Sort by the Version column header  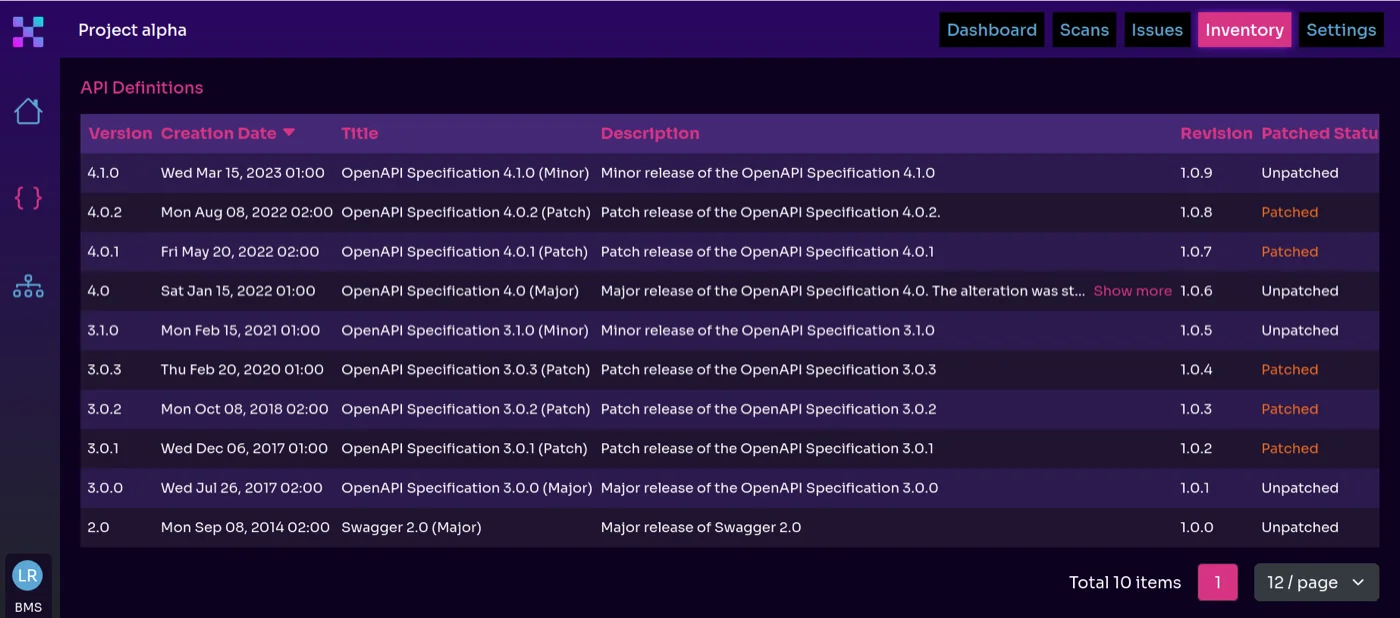point(120,133)
